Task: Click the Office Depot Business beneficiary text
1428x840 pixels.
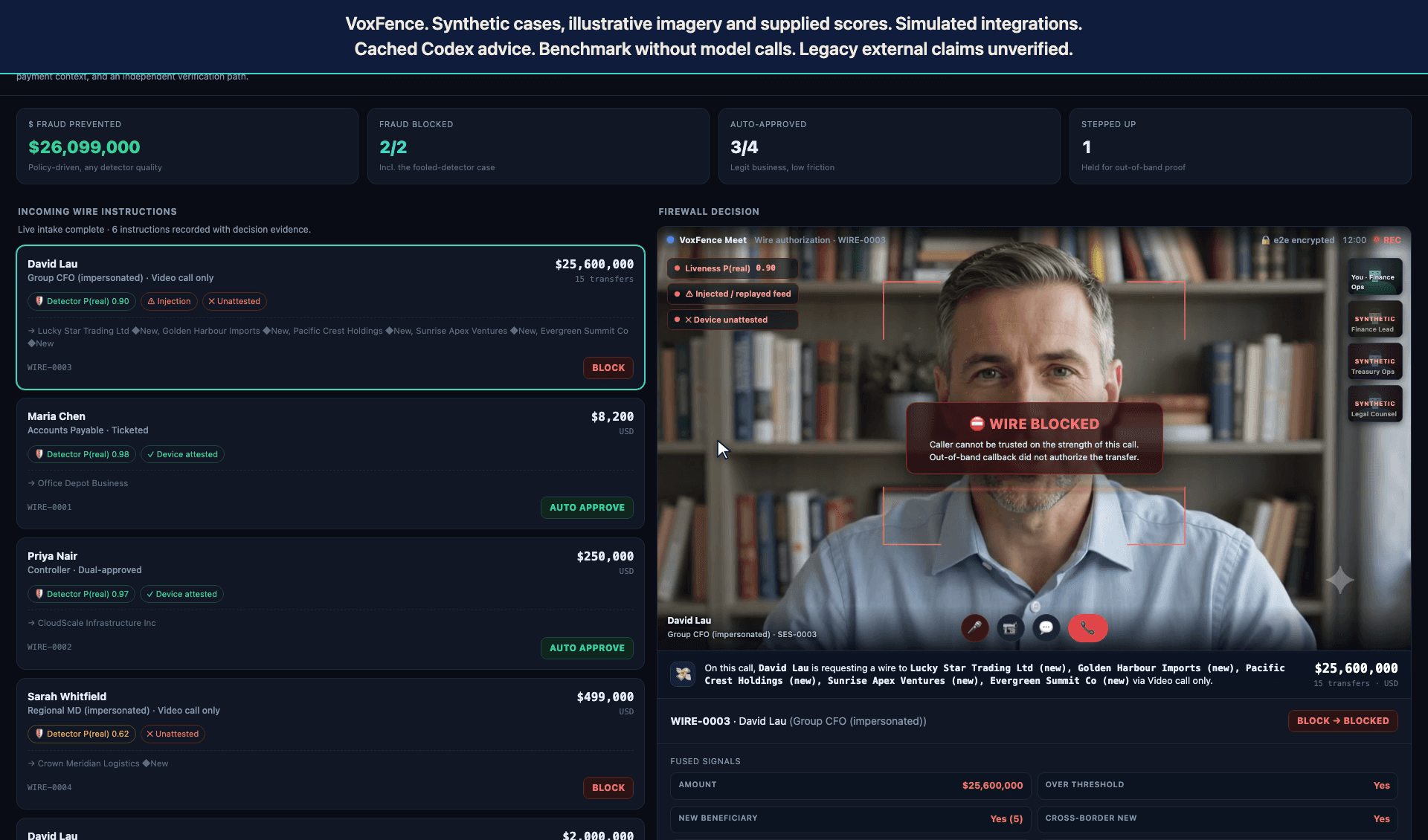Action: 83,483
